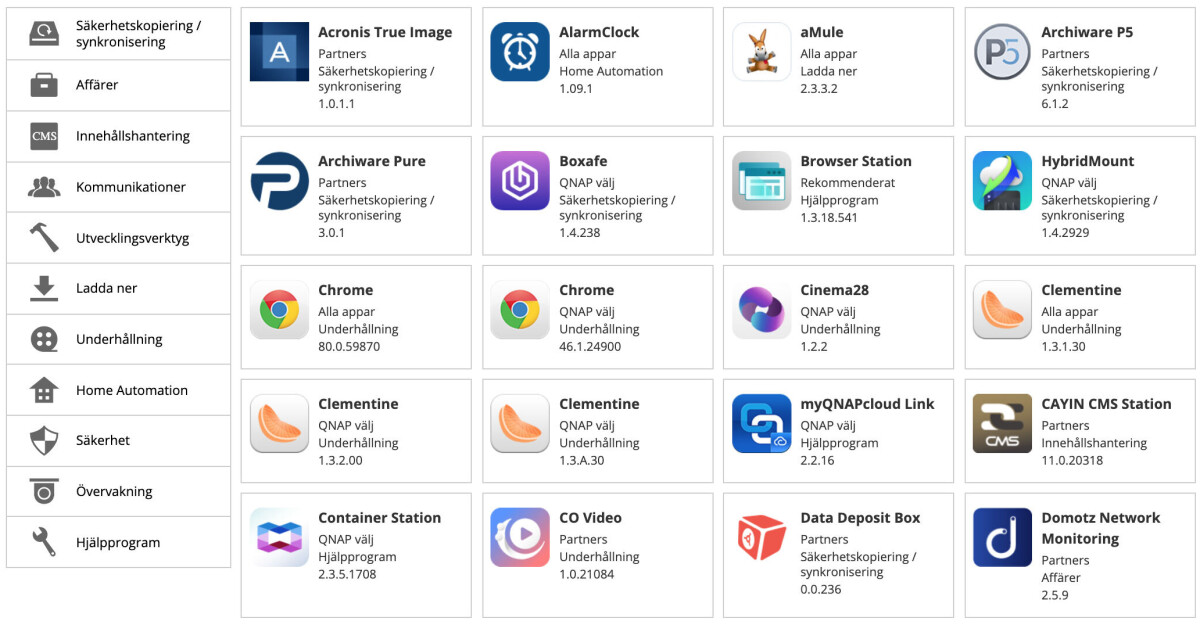Click the CAYIN CMS Station icon
1200x625 pixels.
[x=1002, y=424]
